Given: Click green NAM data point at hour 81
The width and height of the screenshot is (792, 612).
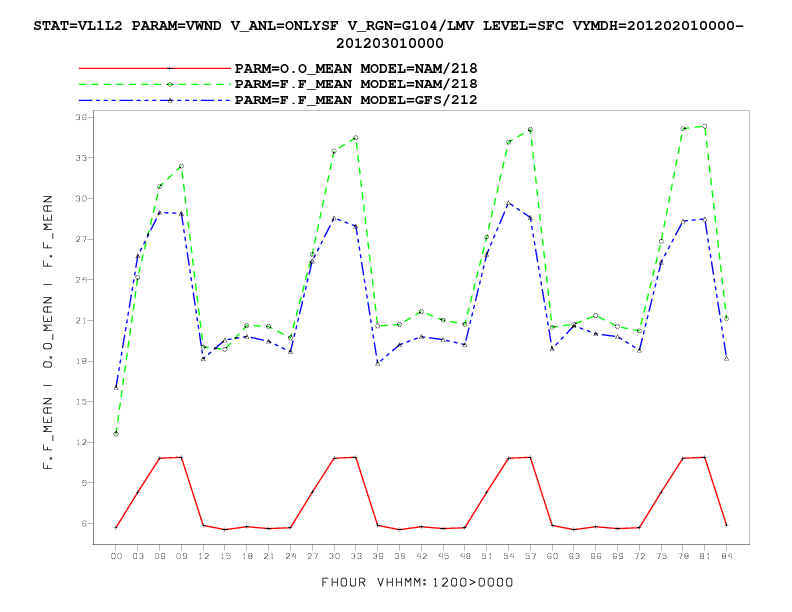Looking at the screenshot, I should tap(705, 126).
